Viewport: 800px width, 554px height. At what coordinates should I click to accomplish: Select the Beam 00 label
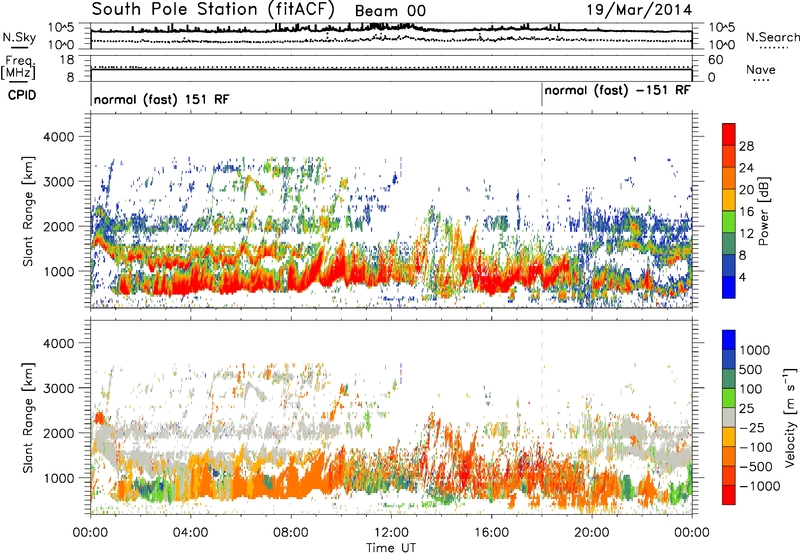point(390,11)
